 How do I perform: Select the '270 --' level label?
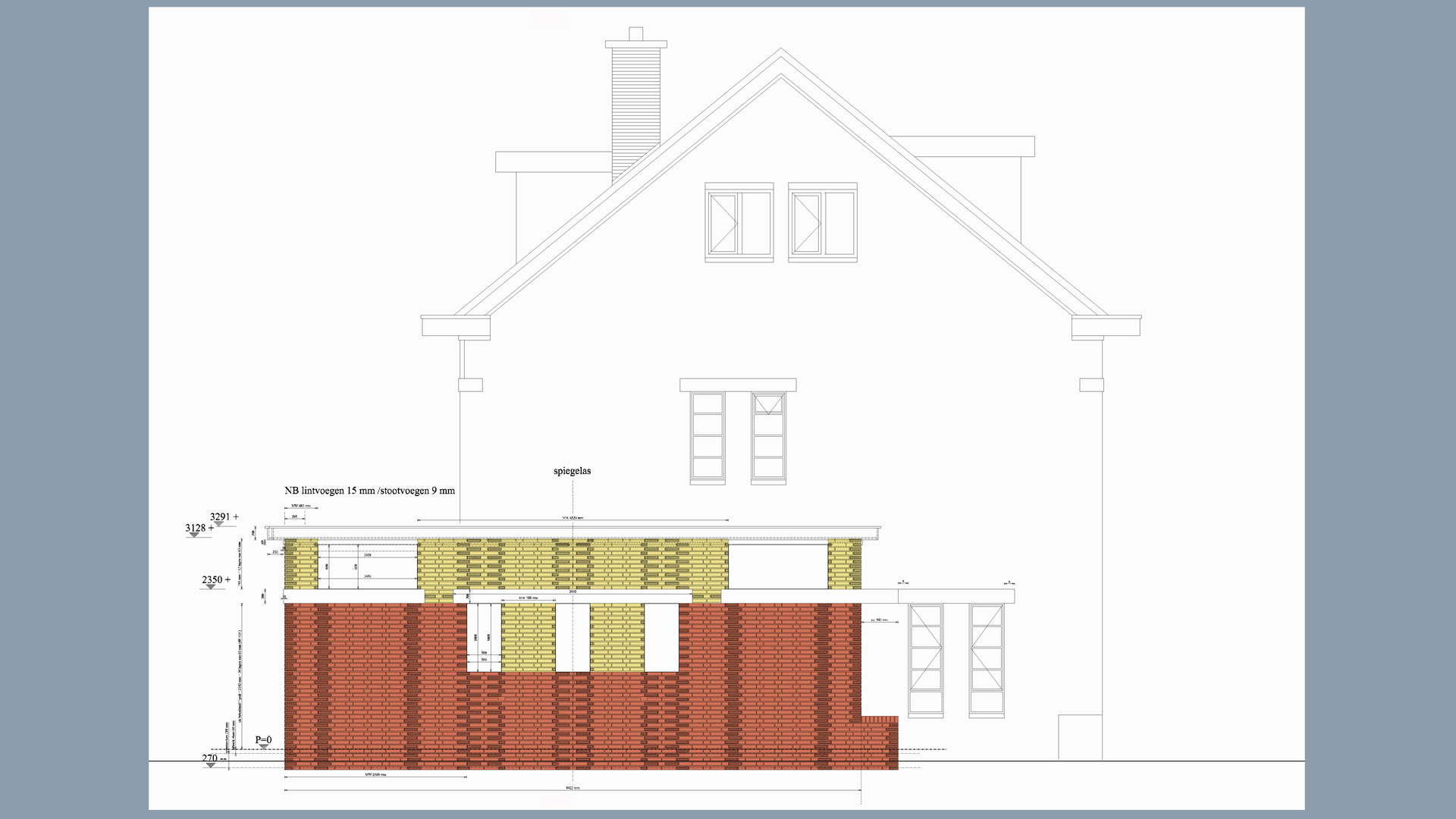tap(214, 758)
